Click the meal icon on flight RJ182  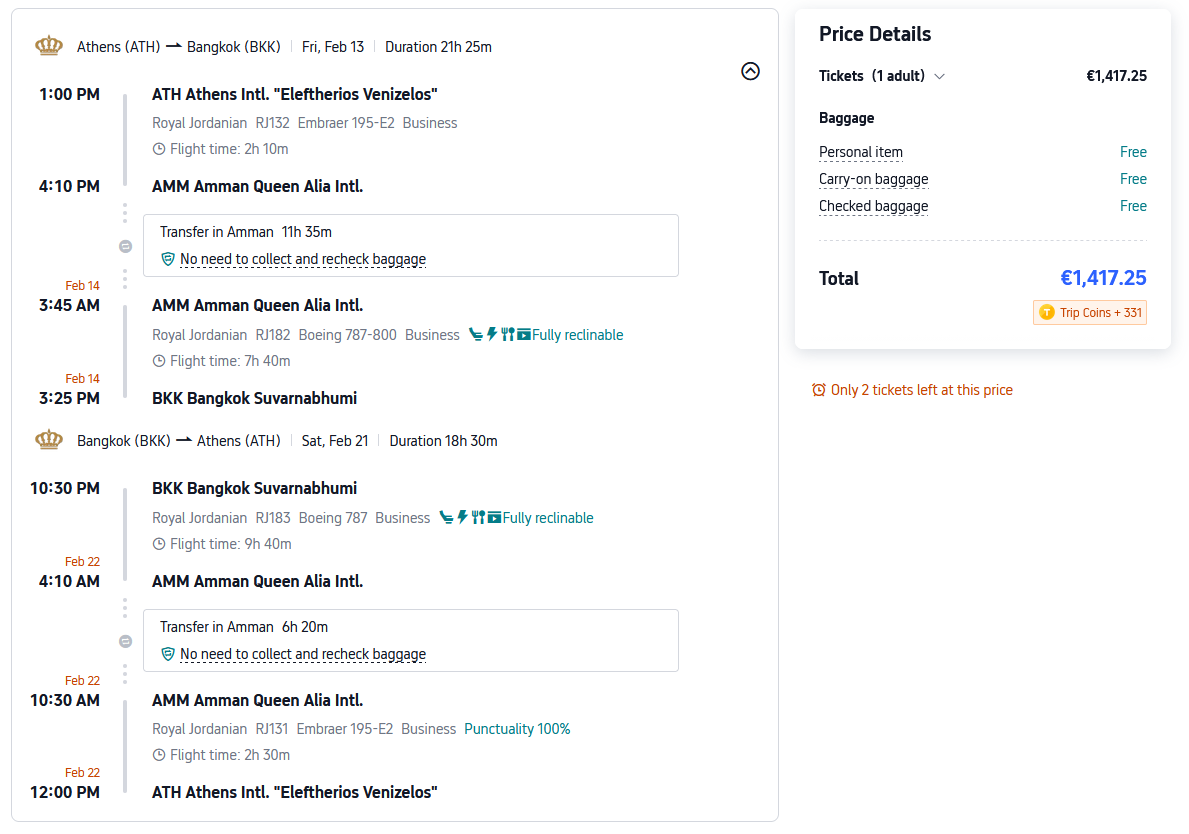point(508,335)
